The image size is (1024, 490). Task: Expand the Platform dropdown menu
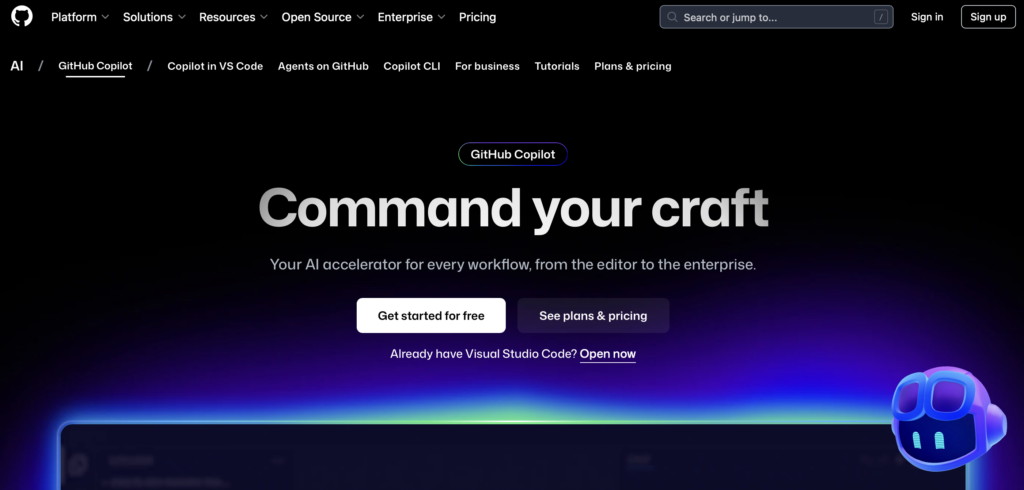[80, 17]
